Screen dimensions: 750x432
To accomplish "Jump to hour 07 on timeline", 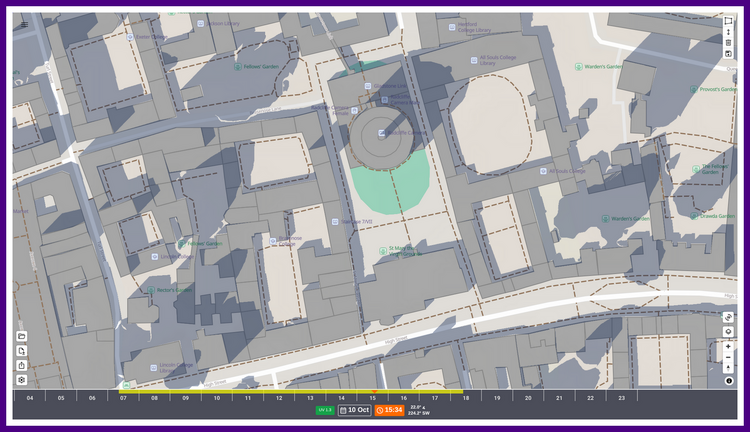I will (x=123, y=398).
